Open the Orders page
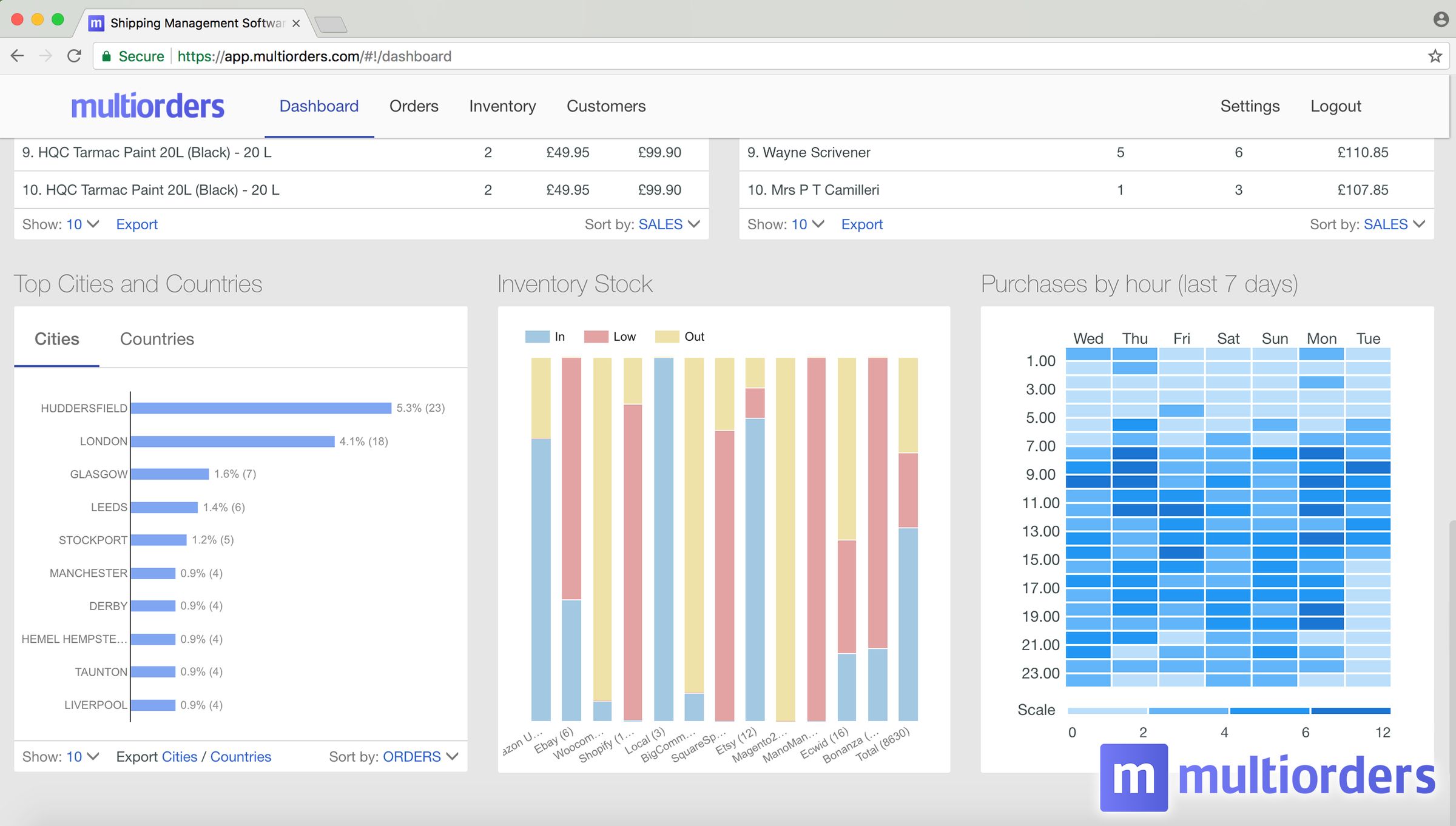 click(x=414, y=106)
